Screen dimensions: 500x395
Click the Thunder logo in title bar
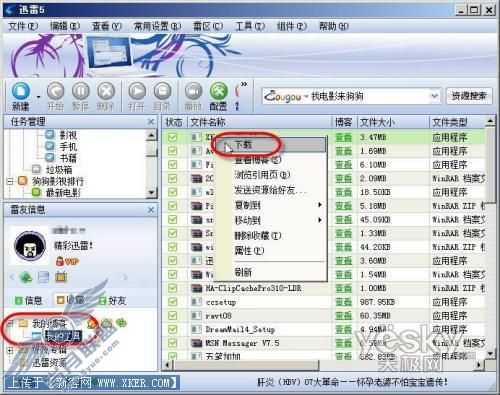click(x=10, y=10)
